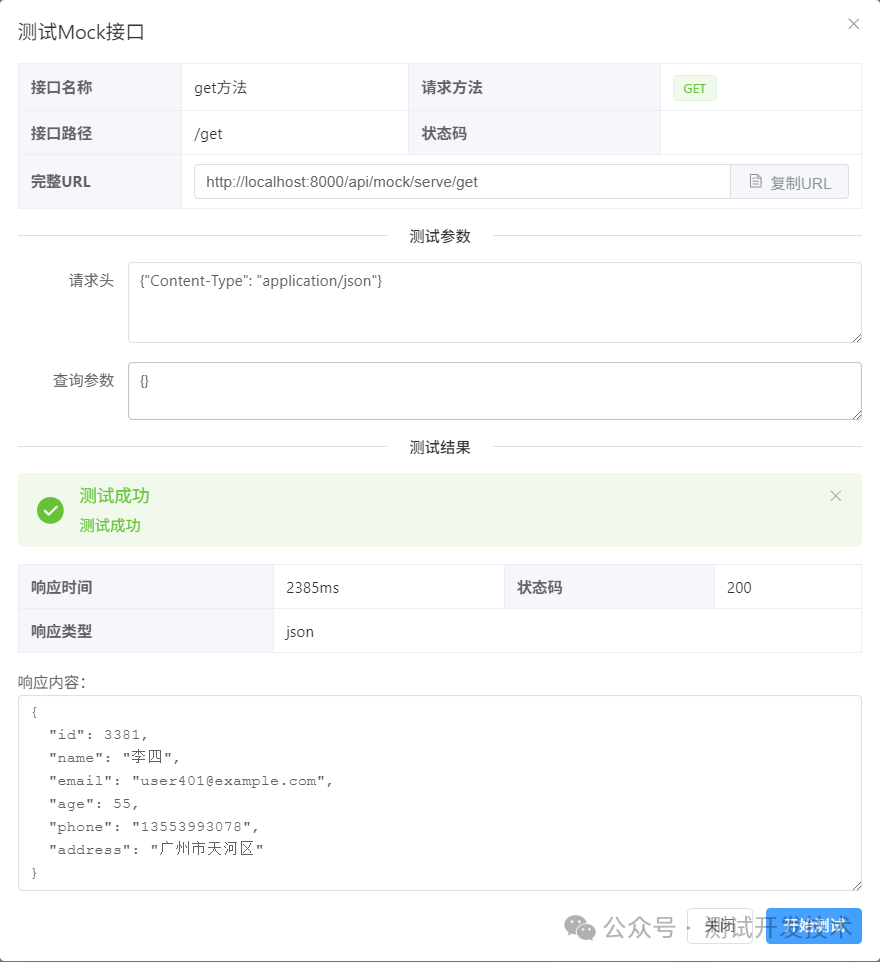
Task: Click the WeChat logo in the watermark
Action: tap(578, 926)
